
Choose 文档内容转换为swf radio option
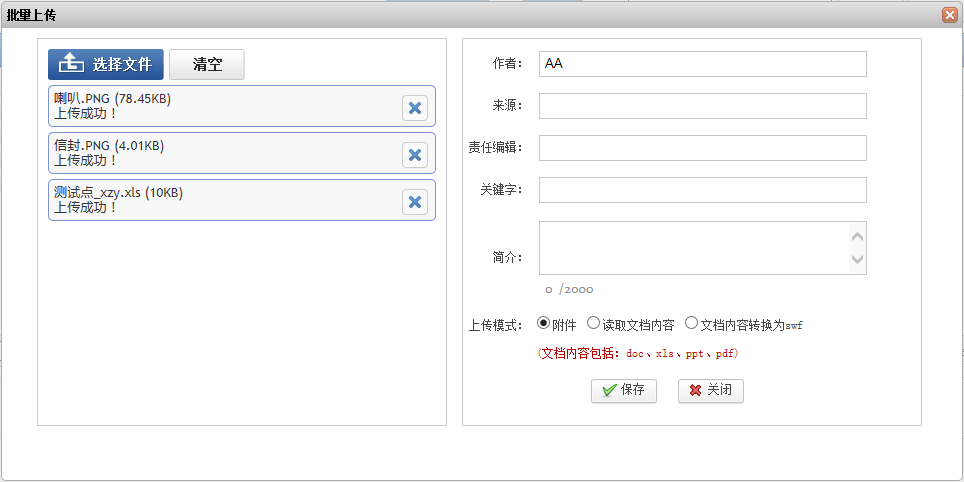pyautogui.click(x=691, y=323)
